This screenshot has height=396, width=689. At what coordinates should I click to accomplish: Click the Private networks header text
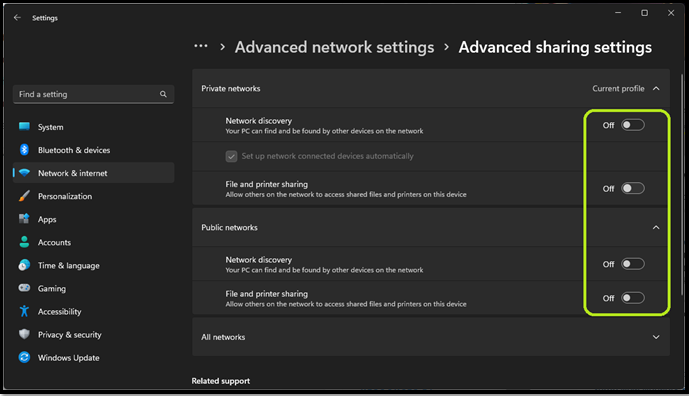pyautogui.click(x=231, y=88)
